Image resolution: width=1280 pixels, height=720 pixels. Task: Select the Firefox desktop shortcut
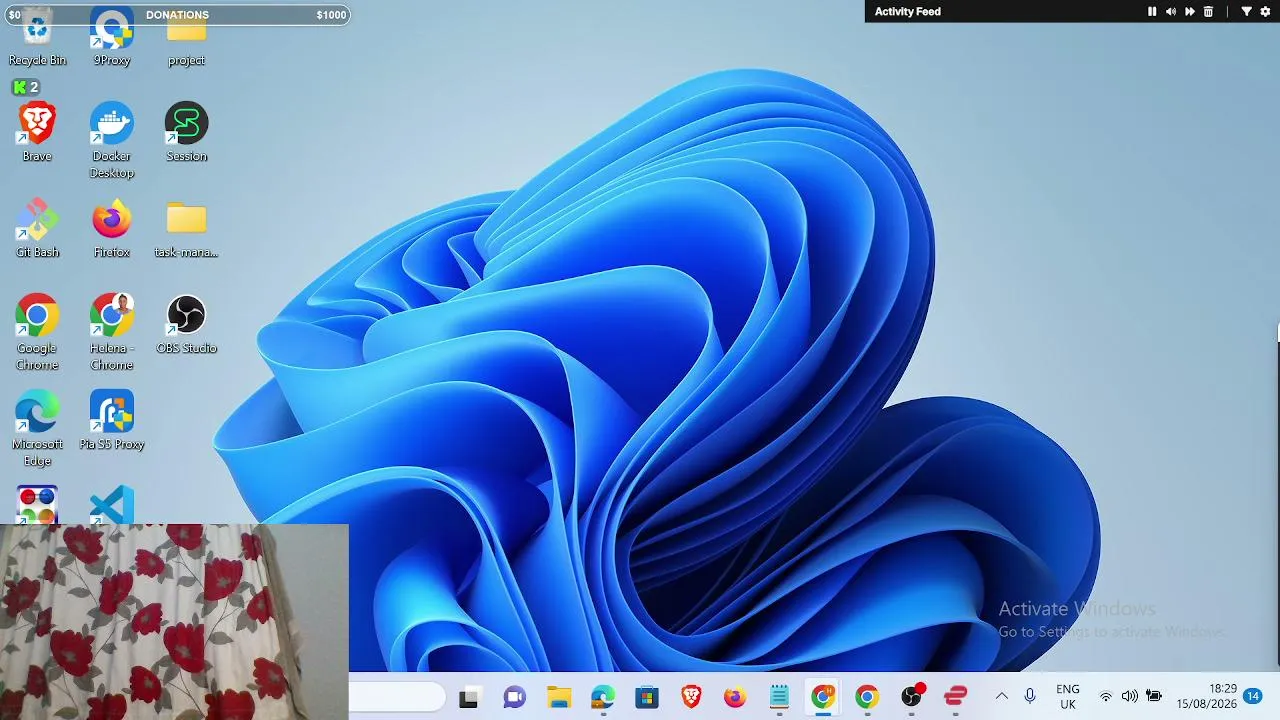click(x=112, y=228)
